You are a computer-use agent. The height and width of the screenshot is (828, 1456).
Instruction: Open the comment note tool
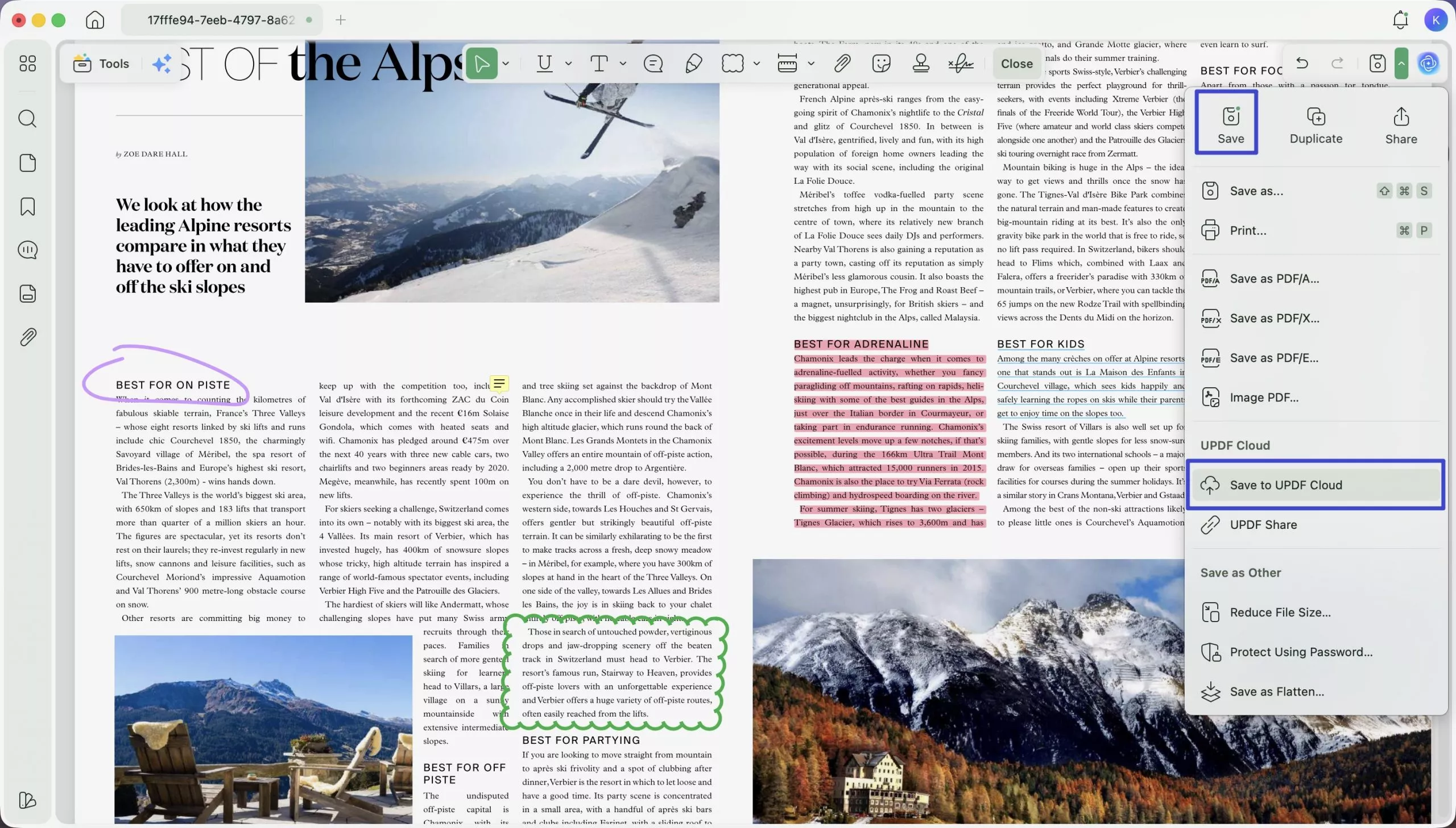pos(653,63)
